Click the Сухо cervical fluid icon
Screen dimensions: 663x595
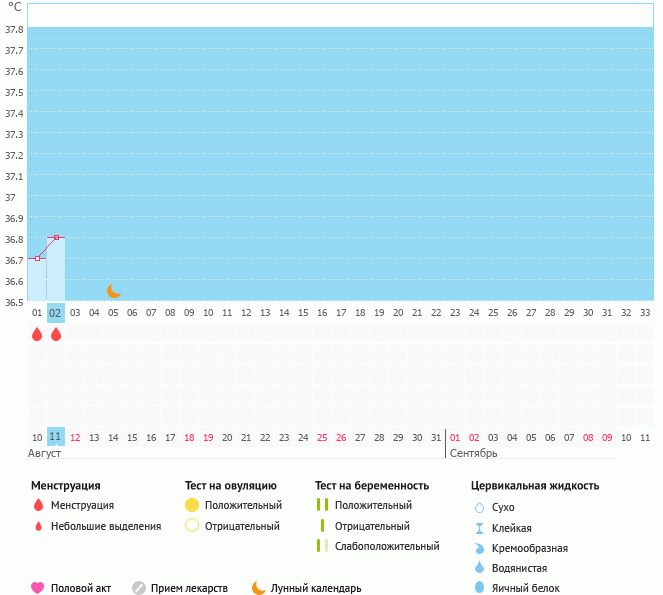[x=479, y=507]
